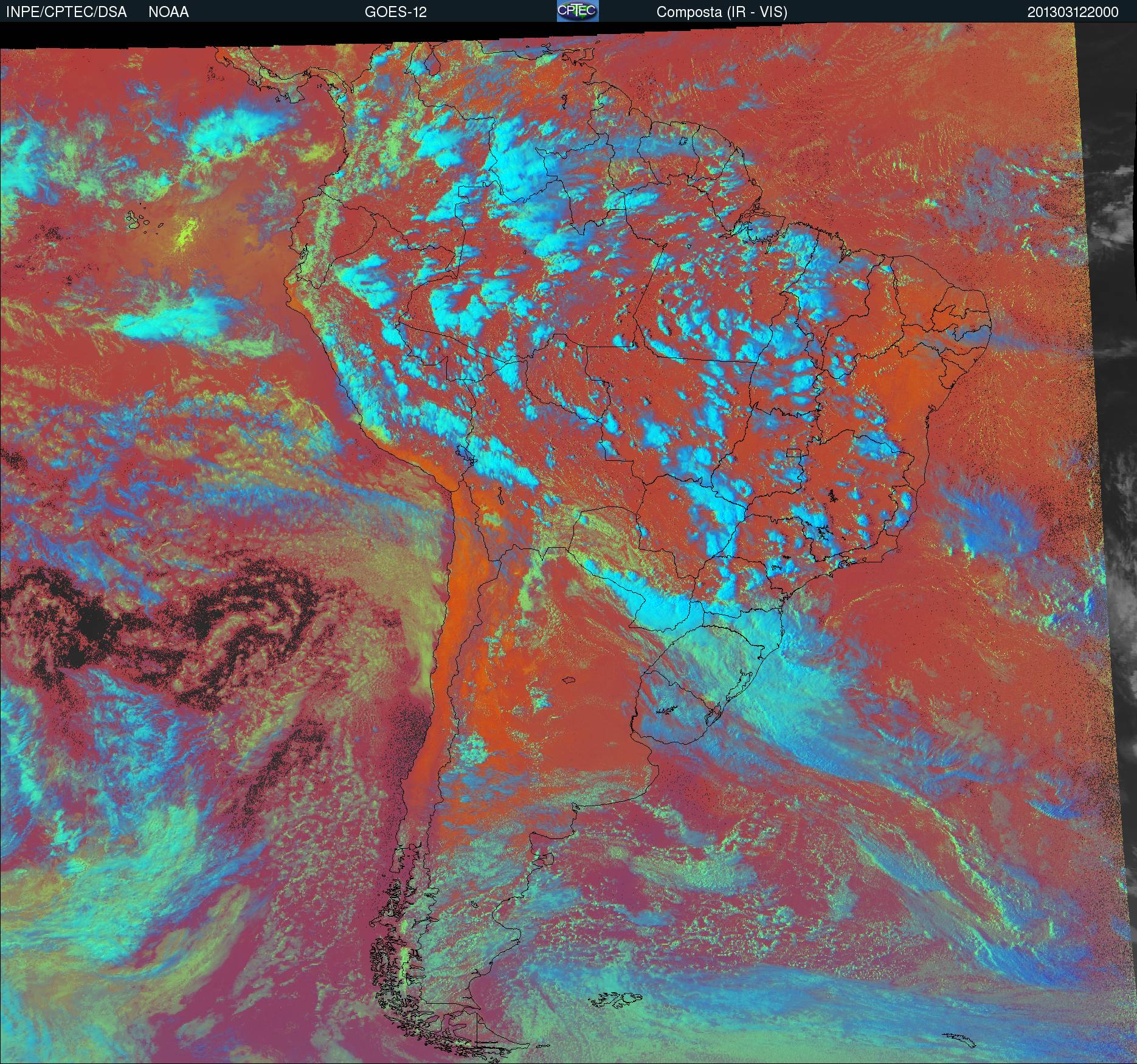Click the INPE/CPTEC/DSA header text
Viewport: 1137px width, 1064px height.
coord(66,12)
